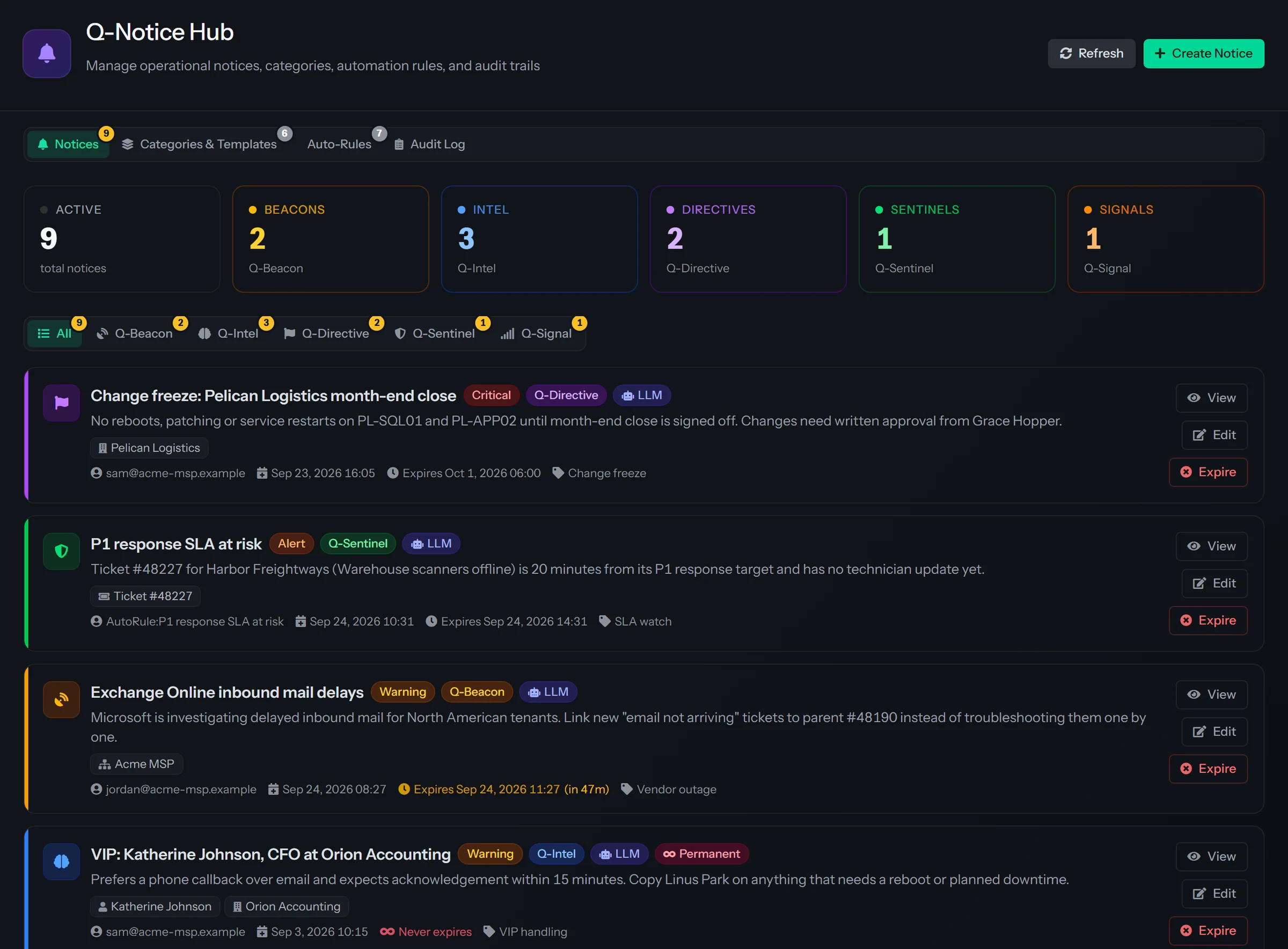Filter notices by Q-Directive
Screen dimensions: 1288x949
click(x=326, y=333)
